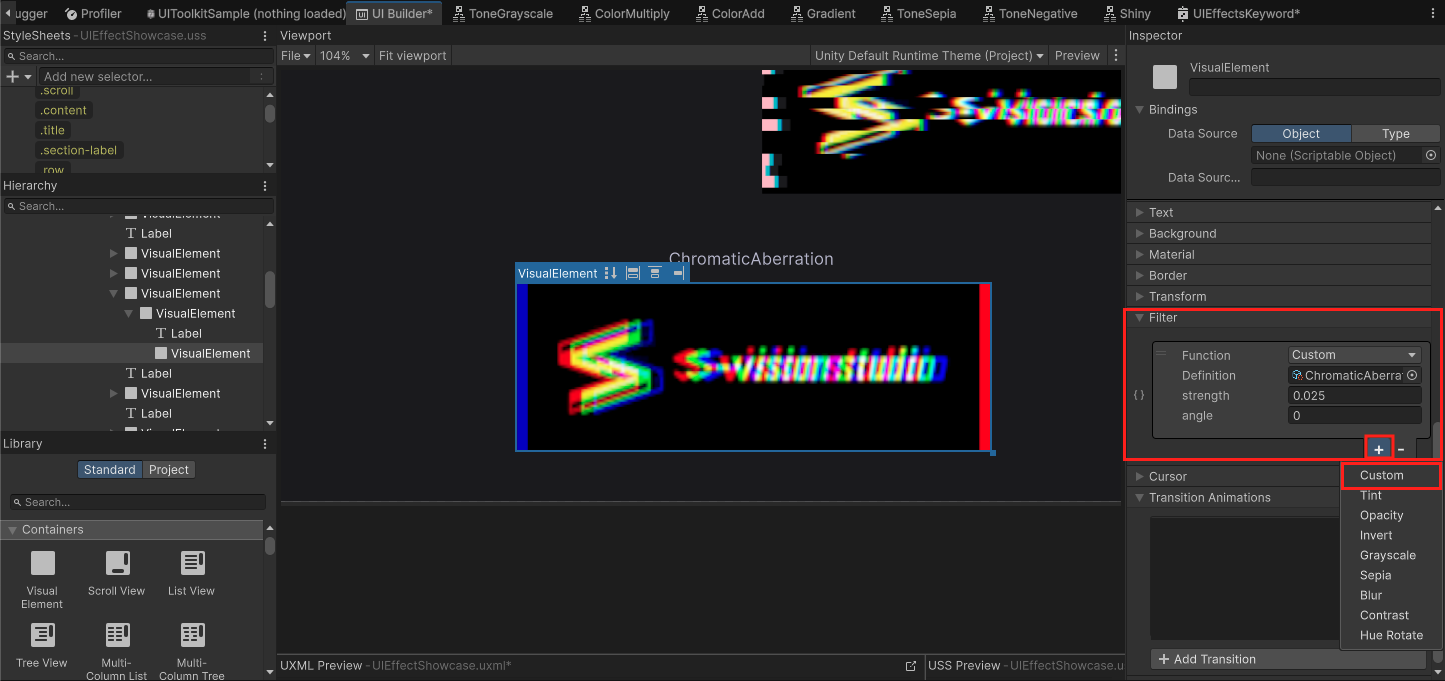Add Multi-Column Tree from the Library
1445x681 pixels.
pos(191,652)
